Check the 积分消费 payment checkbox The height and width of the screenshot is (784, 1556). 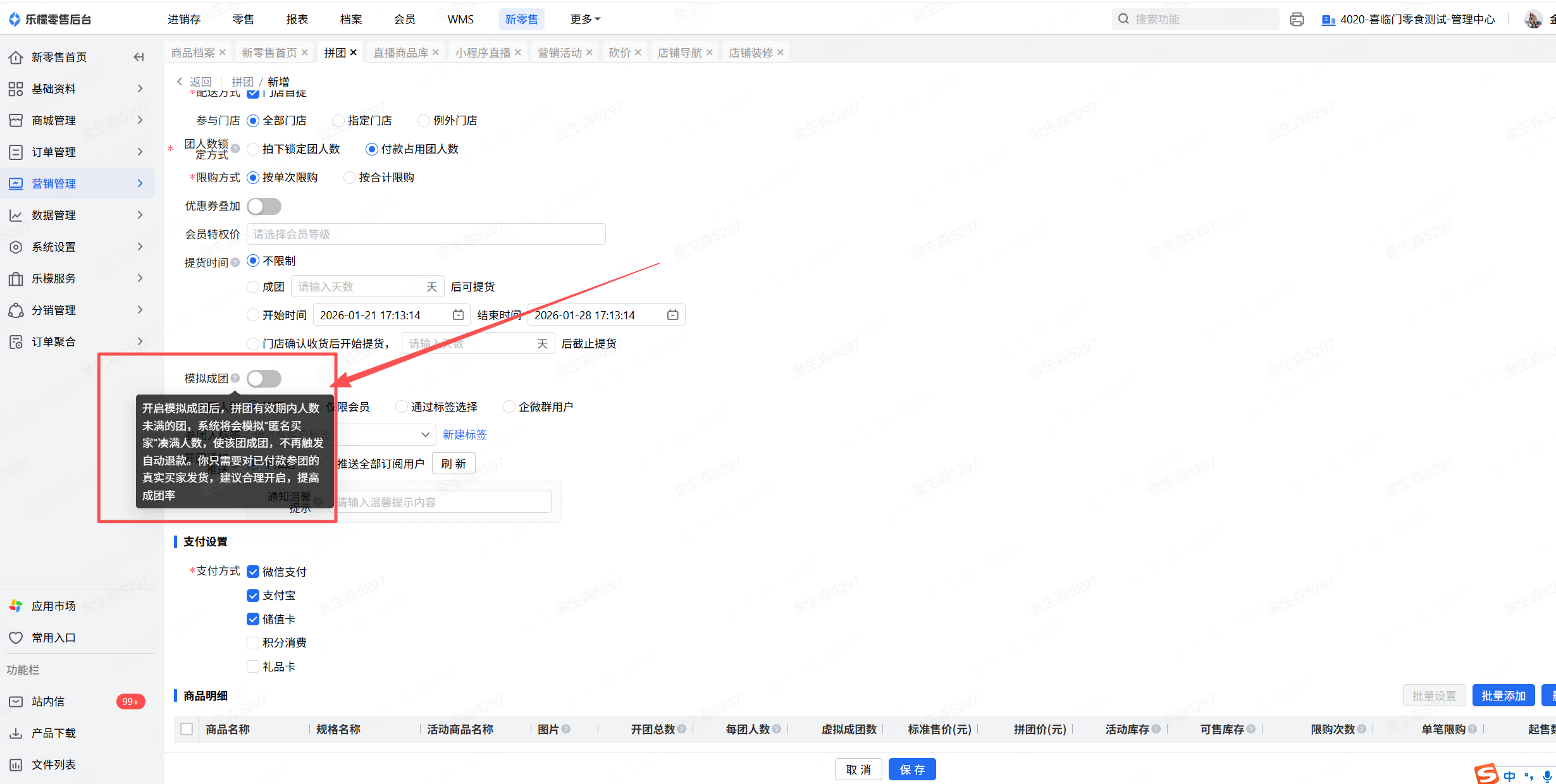click(253, 643)
